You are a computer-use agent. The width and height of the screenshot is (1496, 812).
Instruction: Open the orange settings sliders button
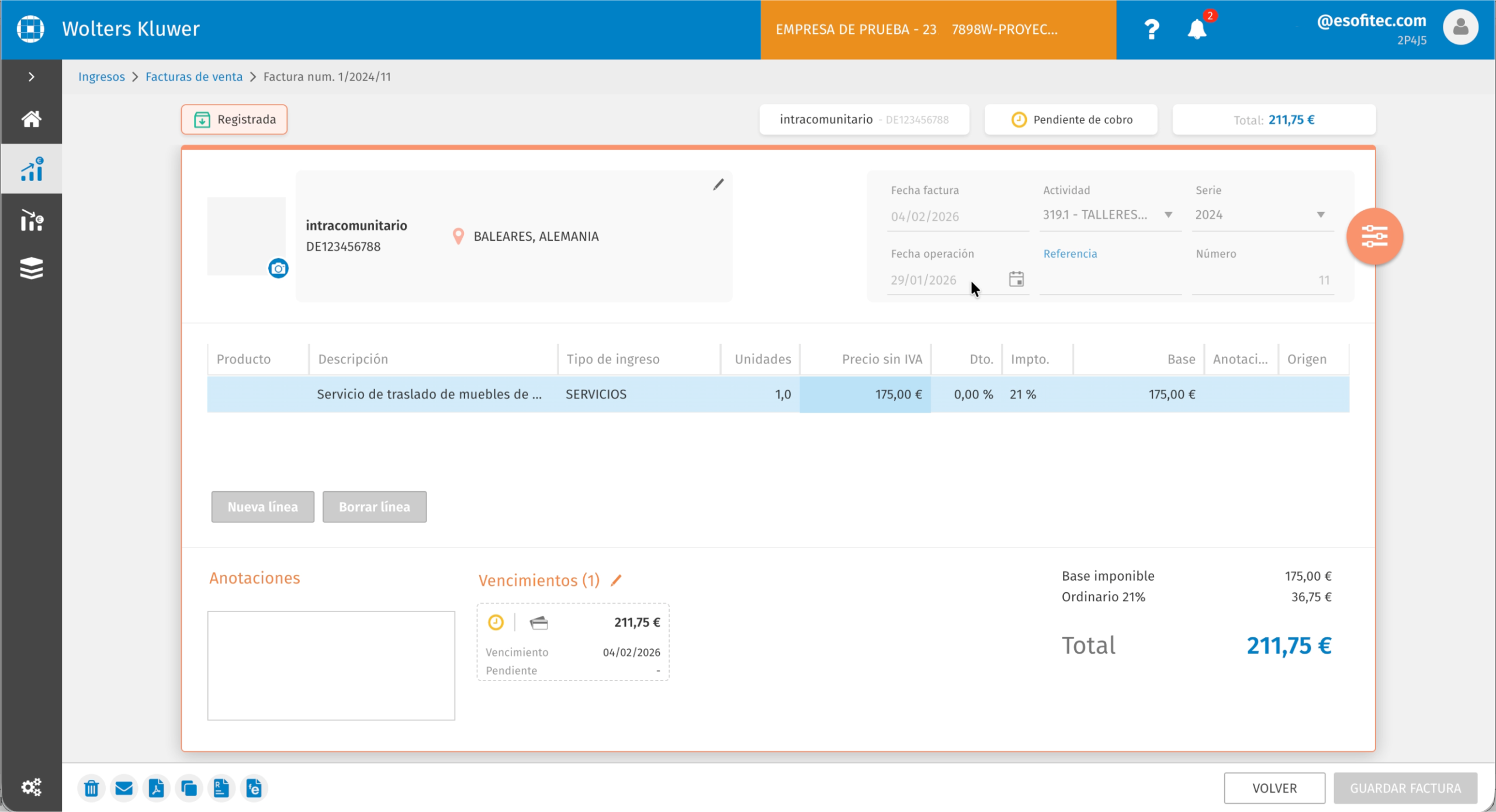[1374, 236]
